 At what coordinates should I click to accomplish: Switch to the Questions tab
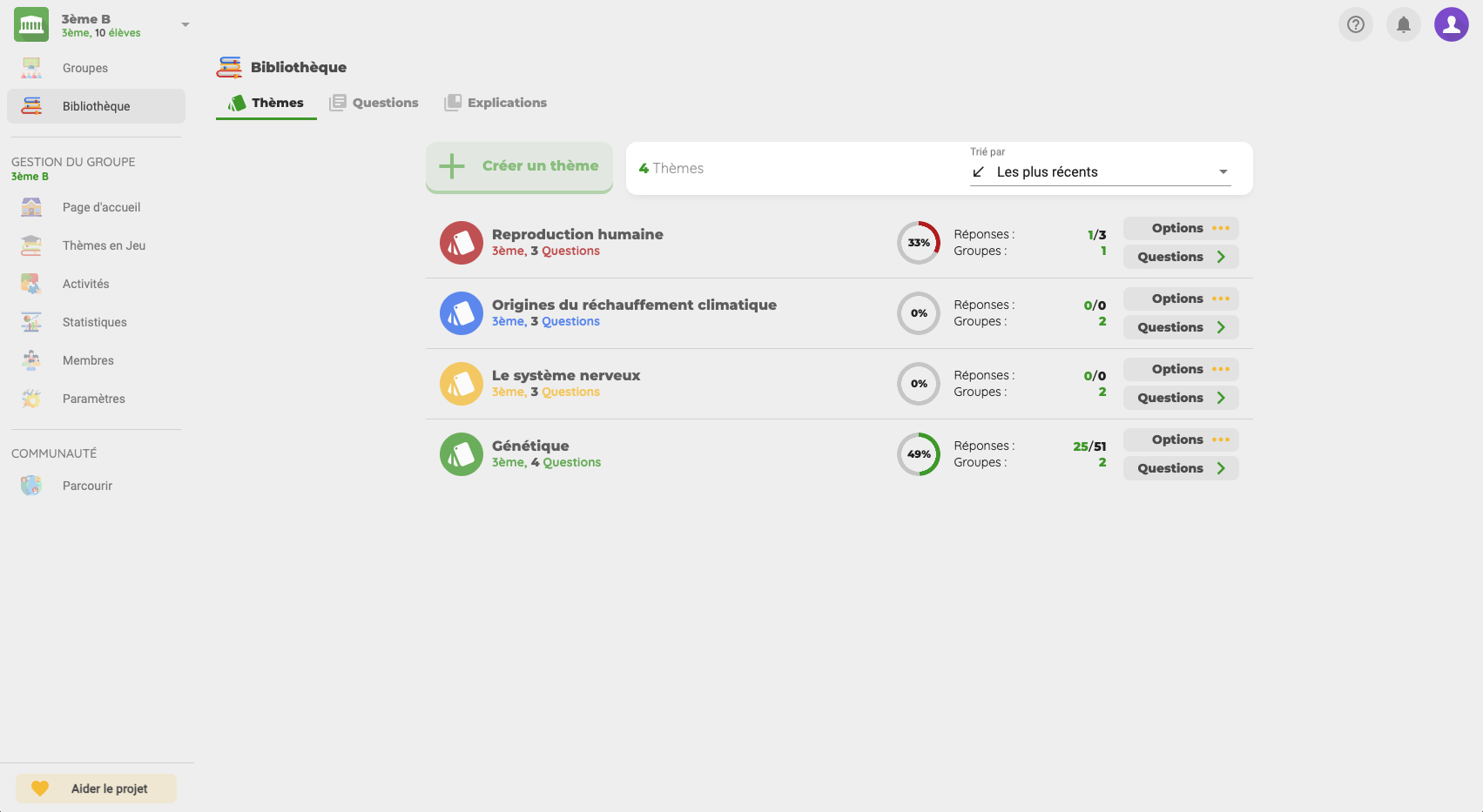[x=374, y=103]
